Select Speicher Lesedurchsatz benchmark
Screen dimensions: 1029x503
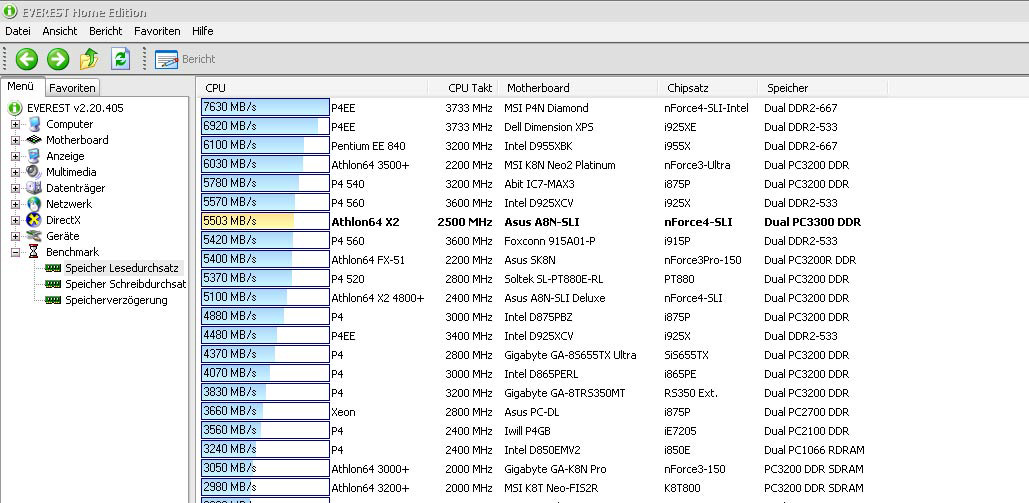pyautogui.click(x=121, y=268)
